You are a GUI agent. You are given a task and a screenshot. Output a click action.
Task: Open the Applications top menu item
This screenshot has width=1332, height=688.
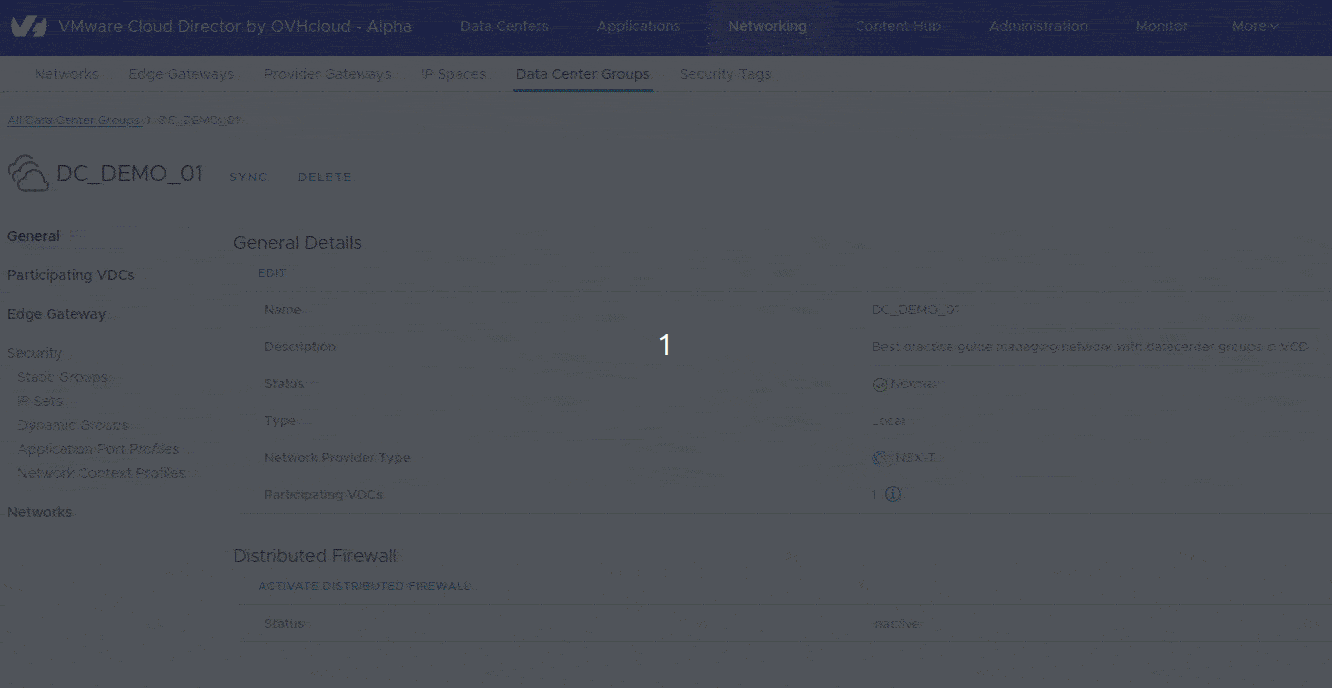[x=638, y=27]
